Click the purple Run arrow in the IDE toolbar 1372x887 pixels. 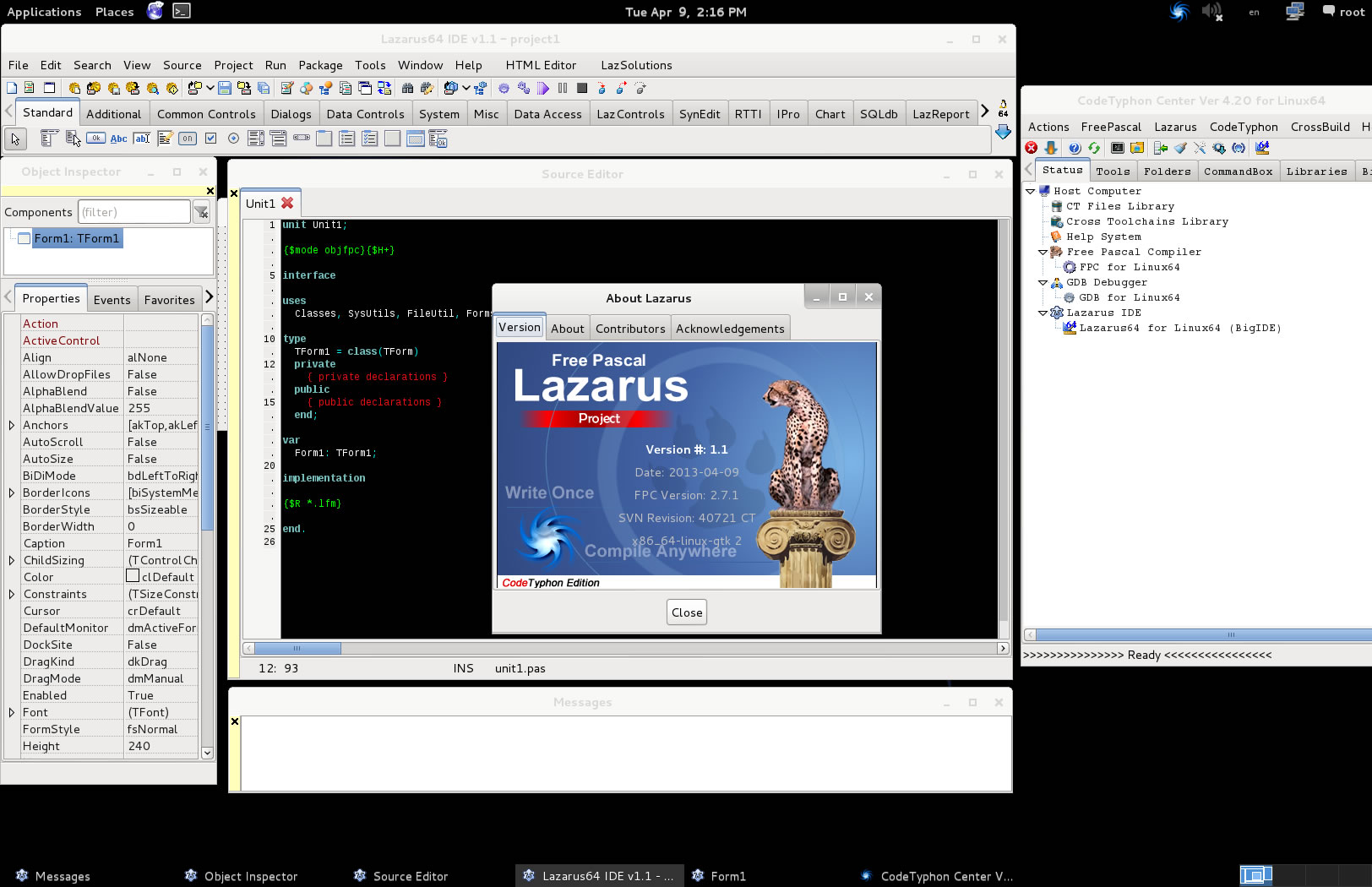(x=543, y=88)
